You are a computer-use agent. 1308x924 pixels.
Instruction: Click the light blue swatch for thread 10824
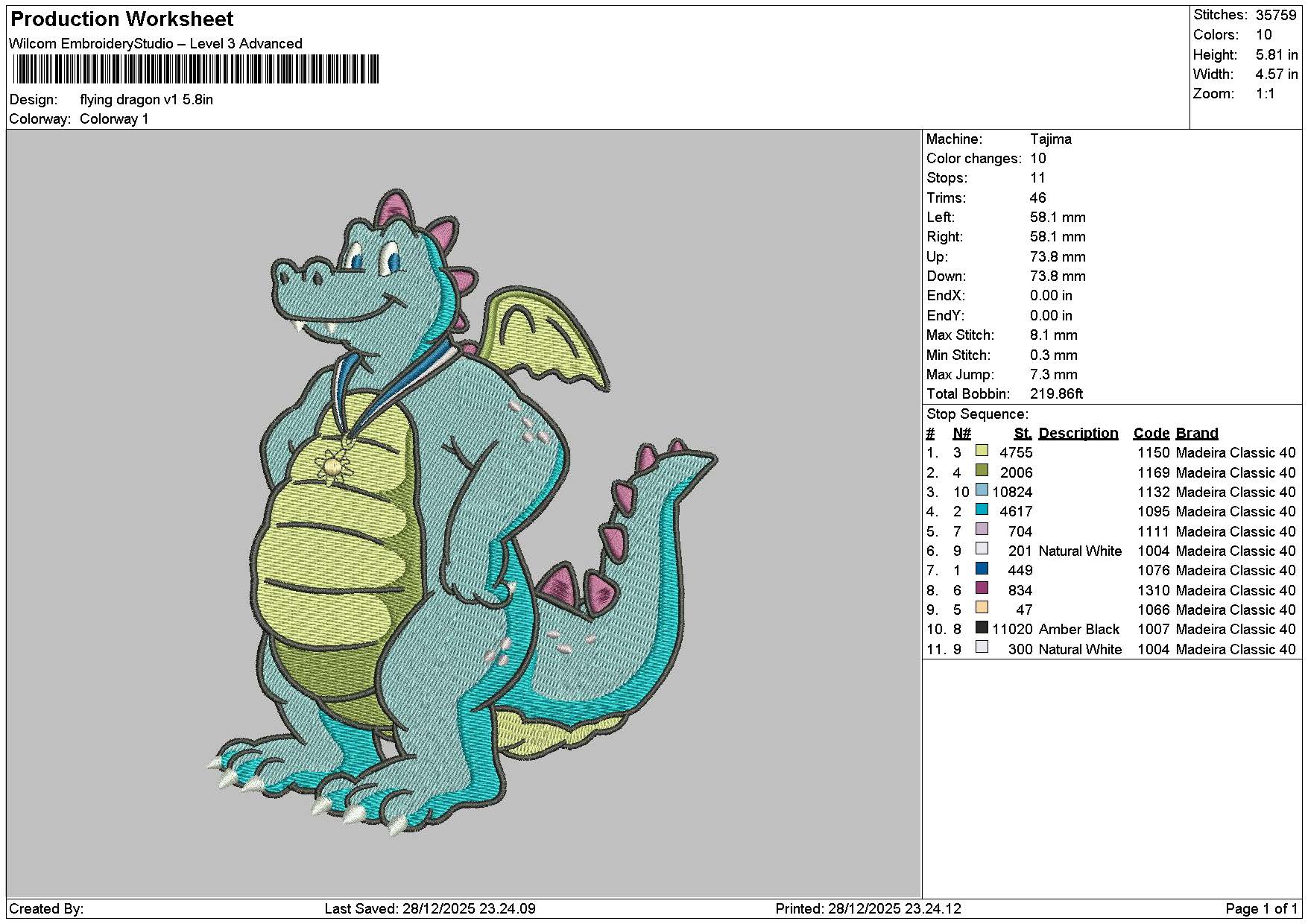tap(982, 490)
